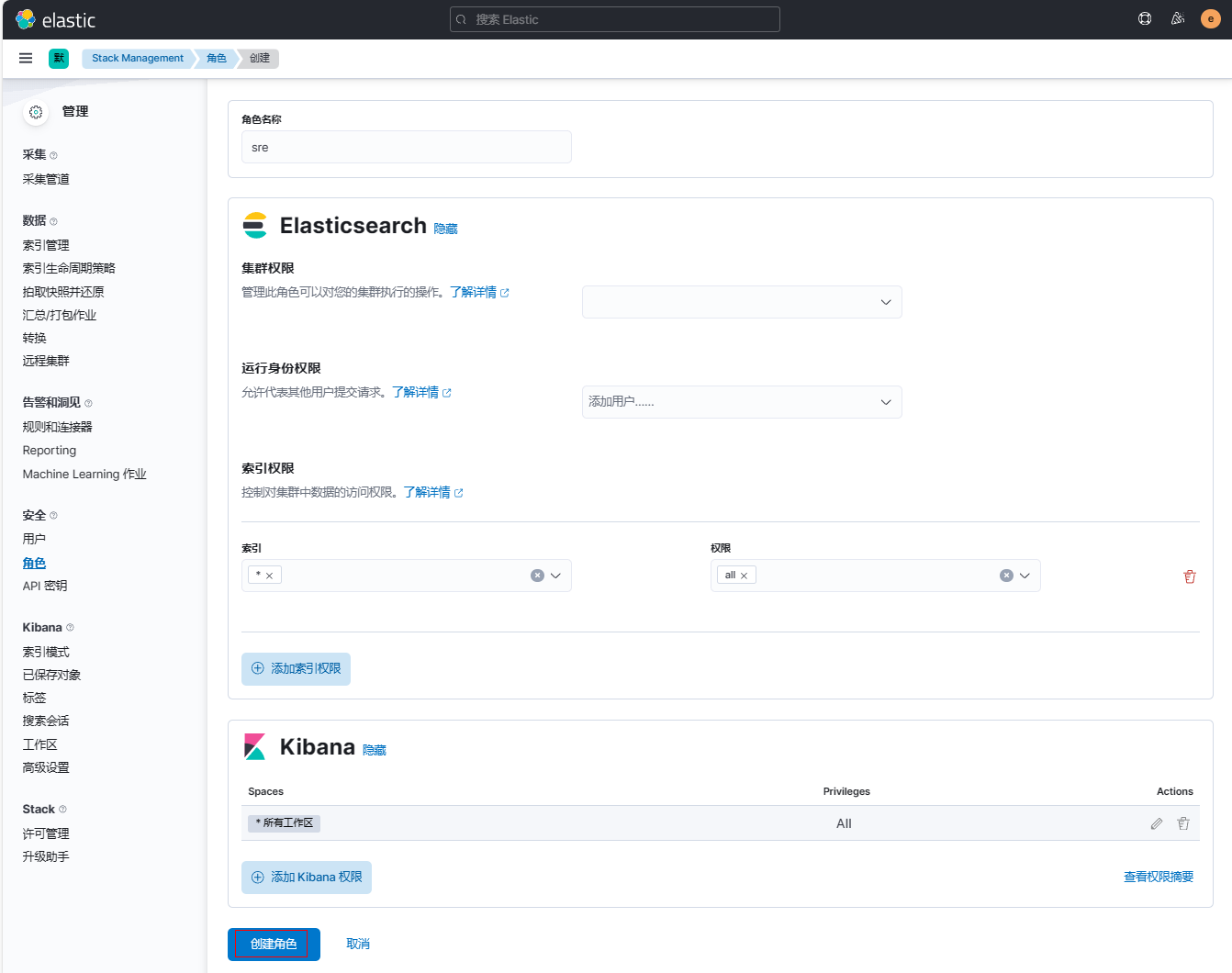Expand the cluster privileges dropdown
The height and width of the screenshot is (973, 1232).
point(886,302)
